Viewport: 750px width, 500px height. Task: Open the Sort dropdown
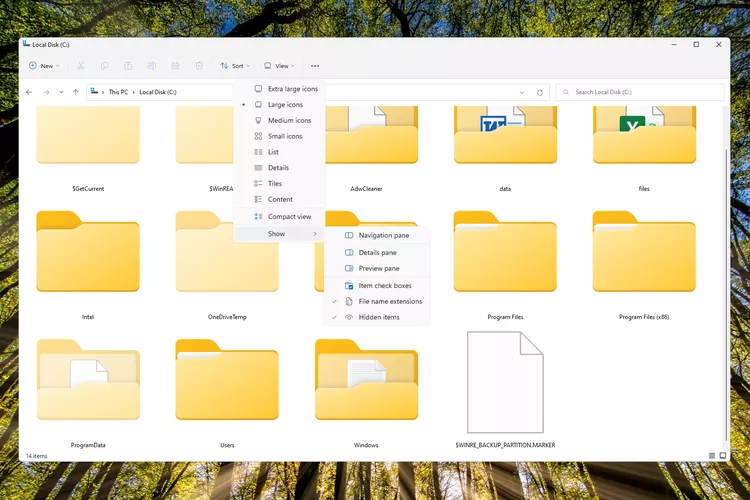click(234, 66)
